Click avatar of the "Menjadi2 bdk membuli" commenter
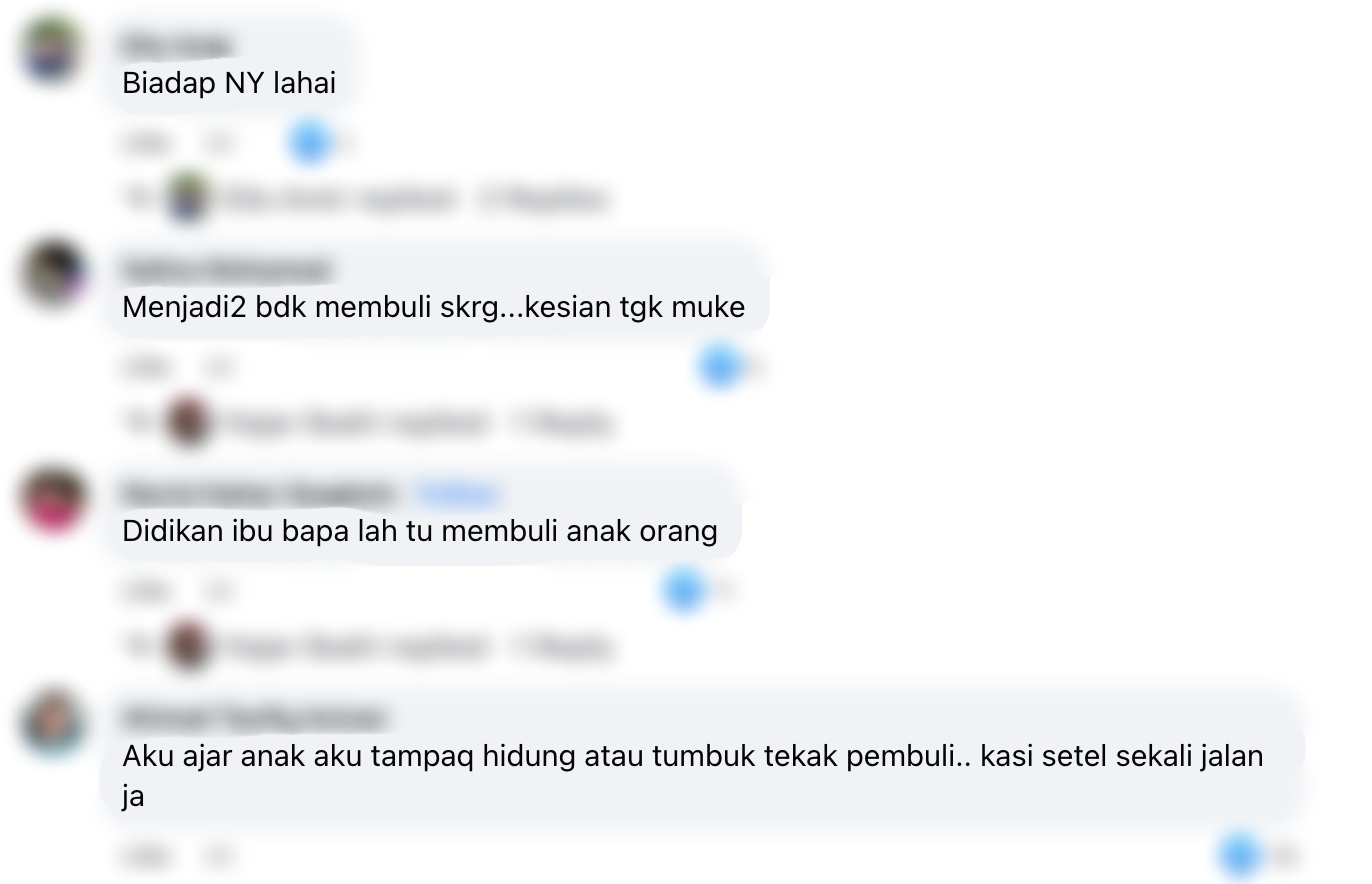Viewport: 1372px width, 884px height. coord(52,272)
